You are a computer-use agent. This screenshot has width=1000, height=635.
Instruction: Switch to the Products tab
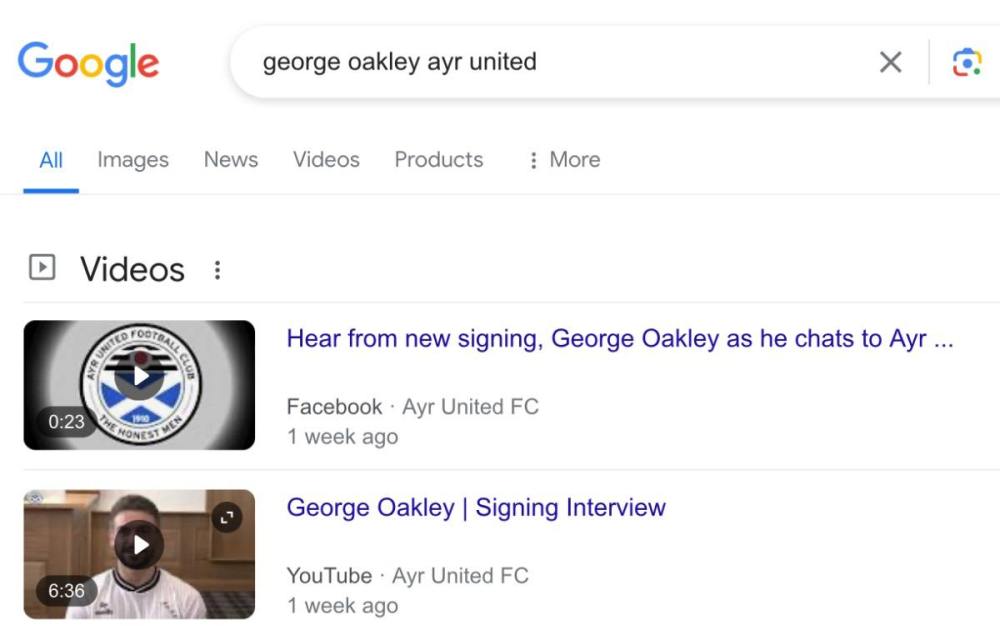point(438,160)
